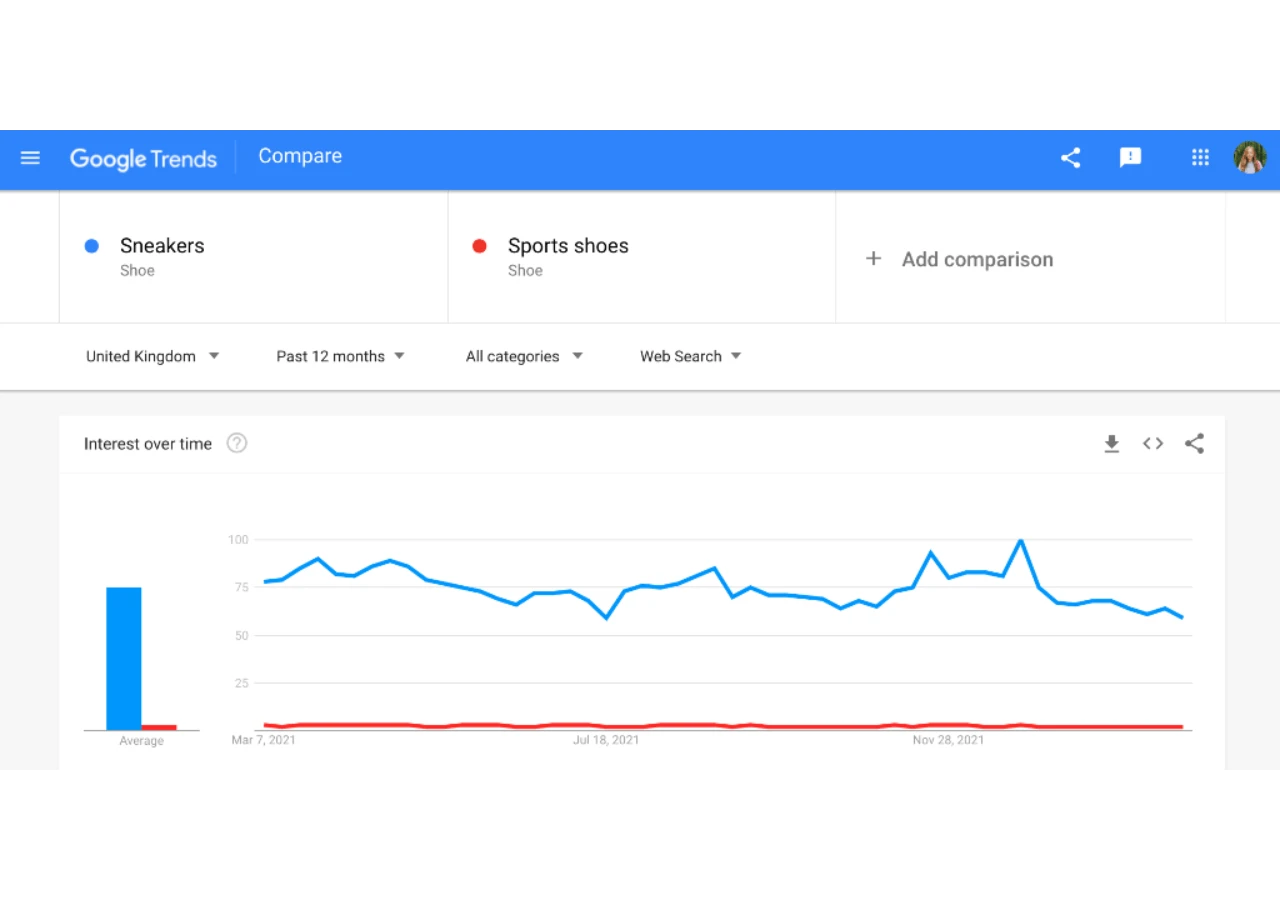Click the blue Sneakers average bar
Image resolution: width=1280 pixels, height=900 pixels.
click(124, 658)
